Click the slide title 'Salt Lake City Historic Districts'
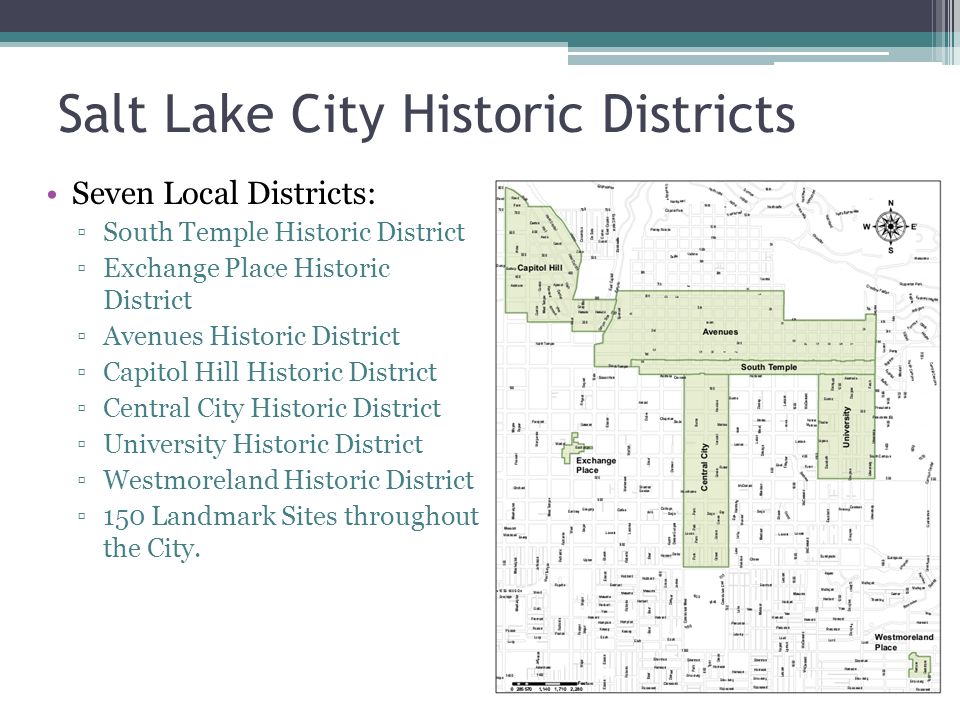The image size is (960, 720). point(427,114)
